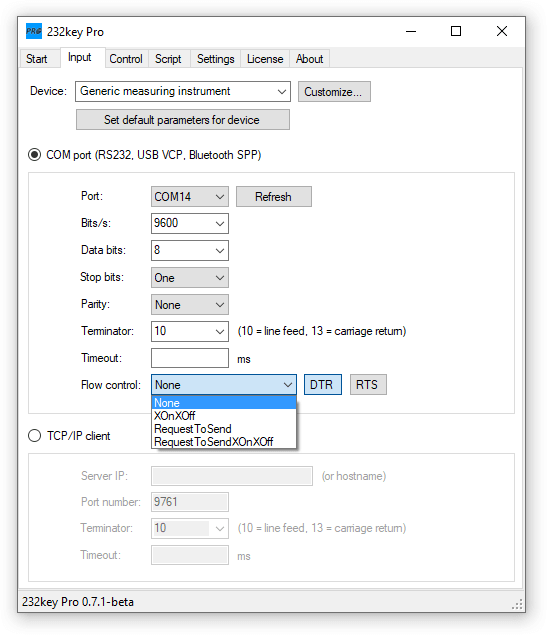547x635 pixels.
Task: Close the 232key Pro window
Action: (x=502, y=31)
